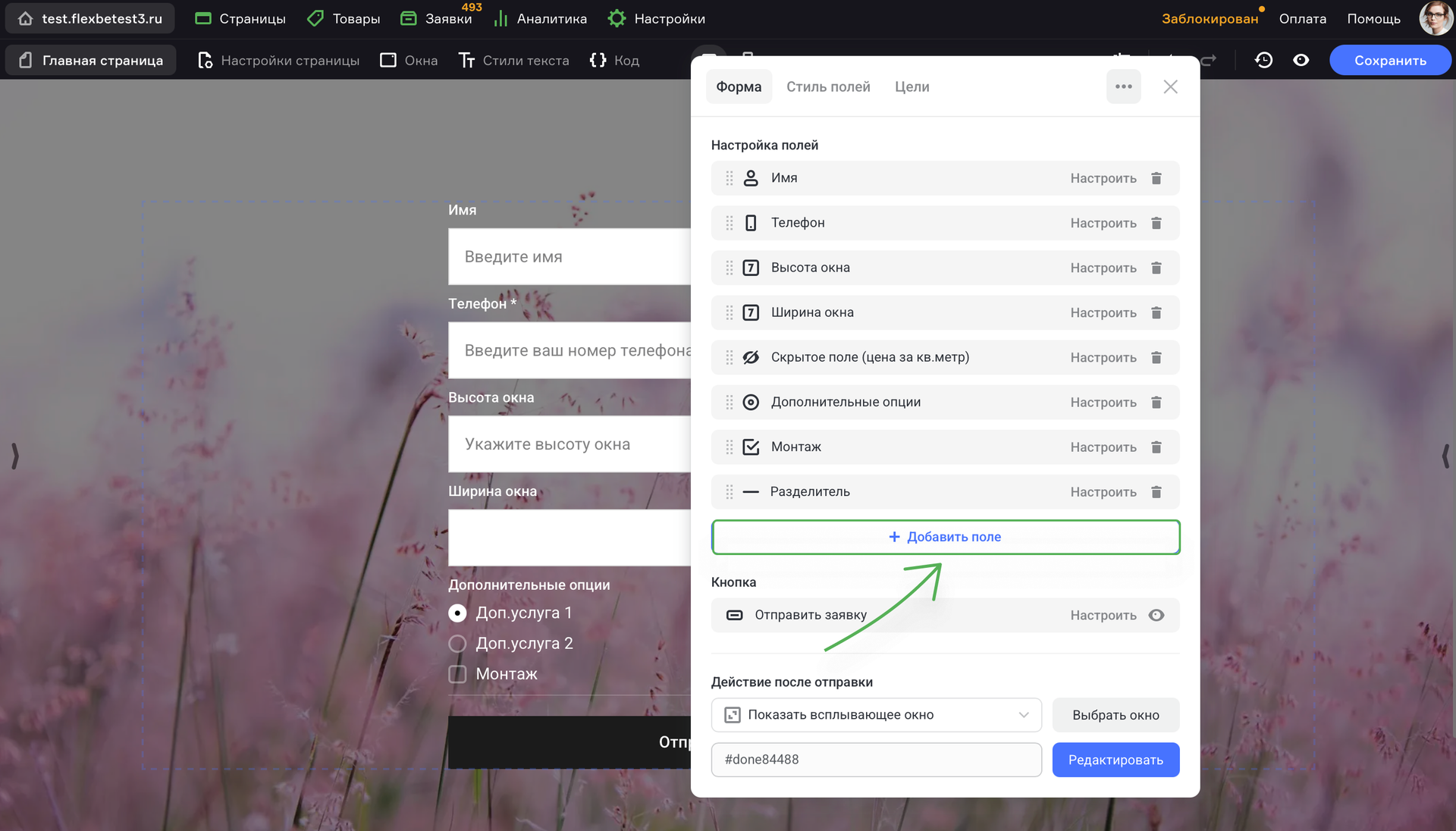Delete the Имя field with trash icon

pyautogui.click(x=1156, y=178)
